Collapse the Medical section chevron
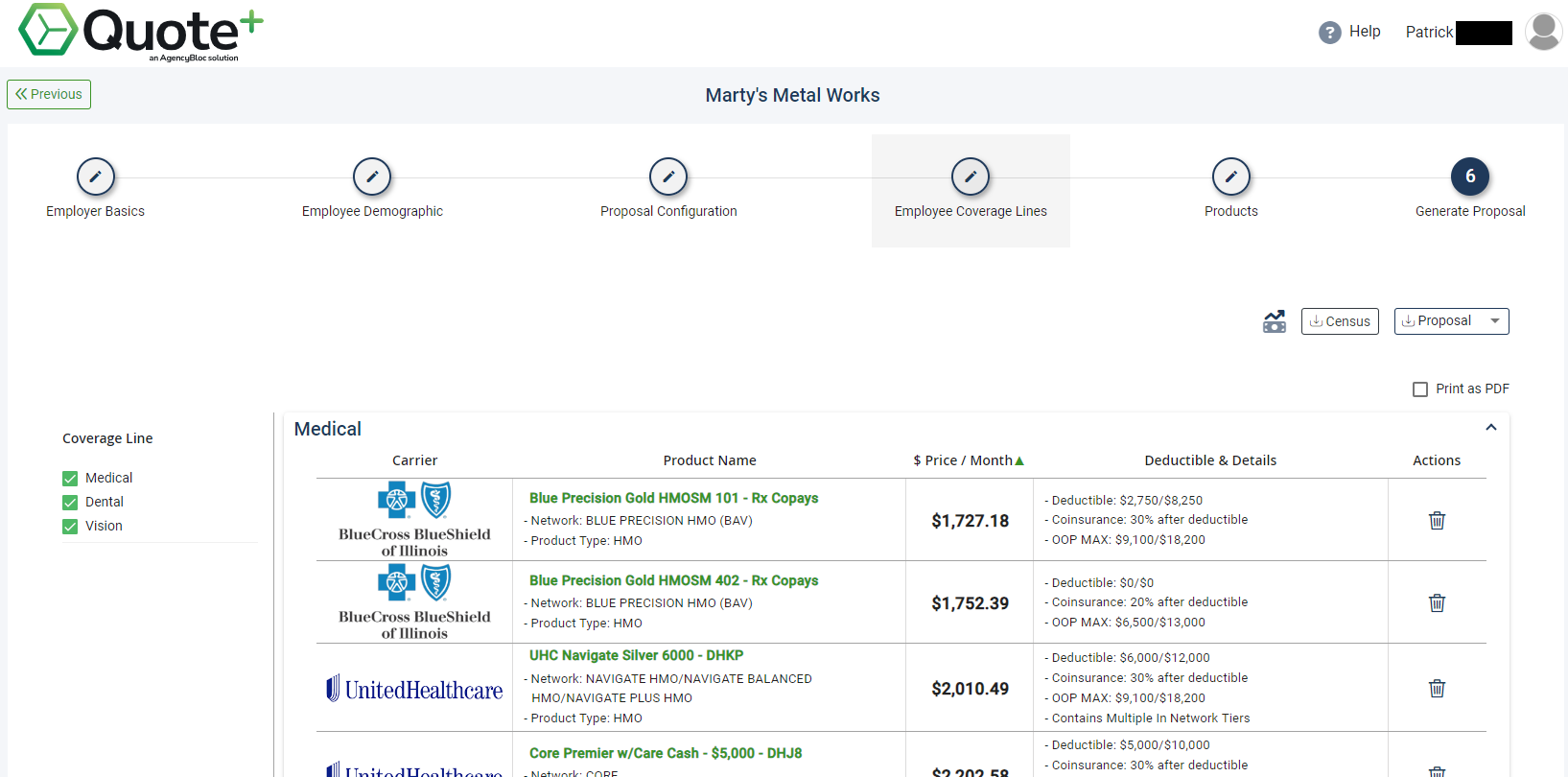This screenshot has height=777, width=1568. (1491, 428)
